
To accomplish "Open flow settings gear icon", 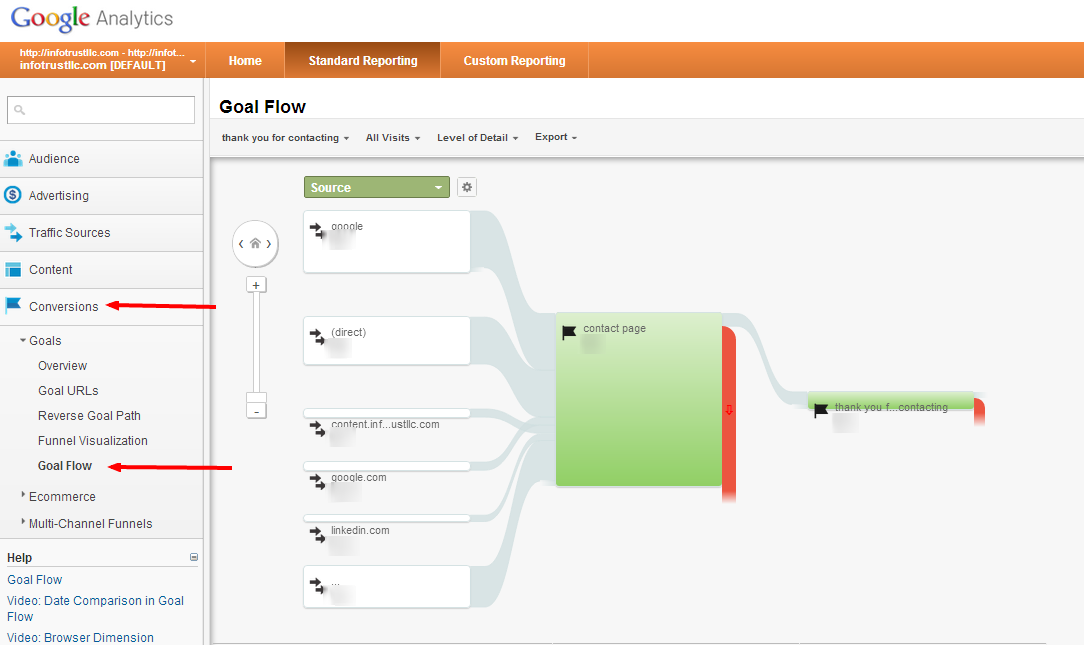I will tap(467, 188).
